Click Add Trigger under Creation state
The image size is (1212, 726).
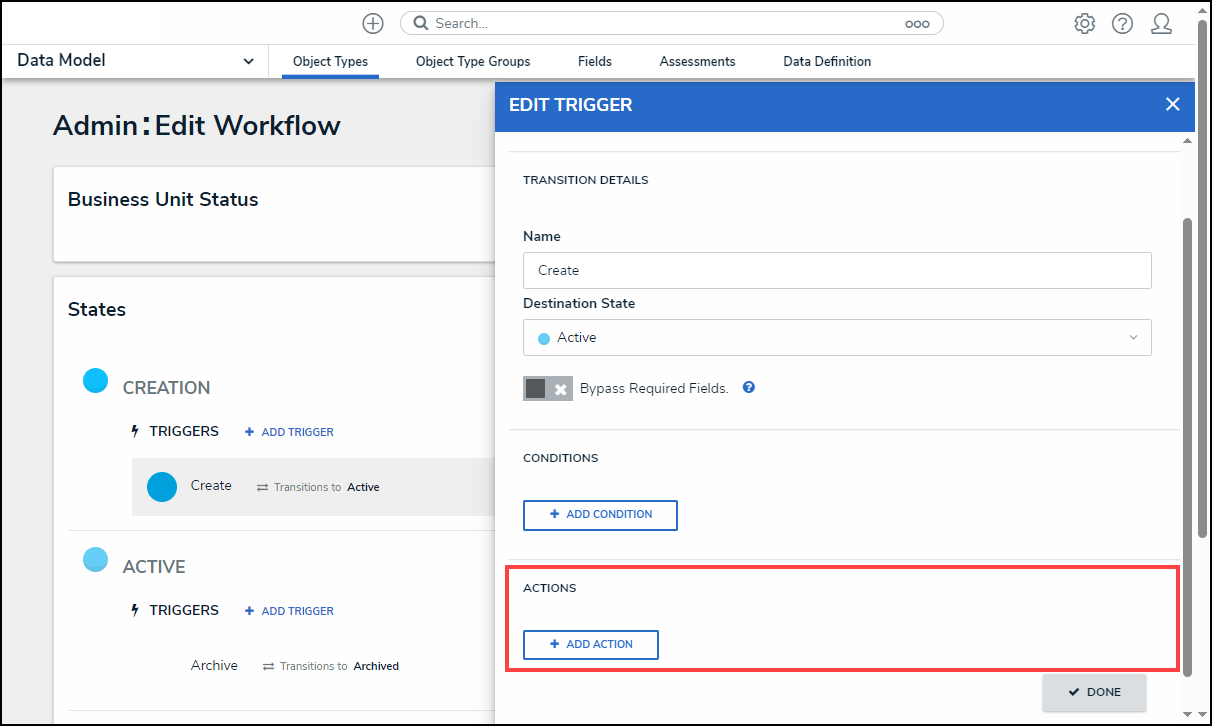289,432
